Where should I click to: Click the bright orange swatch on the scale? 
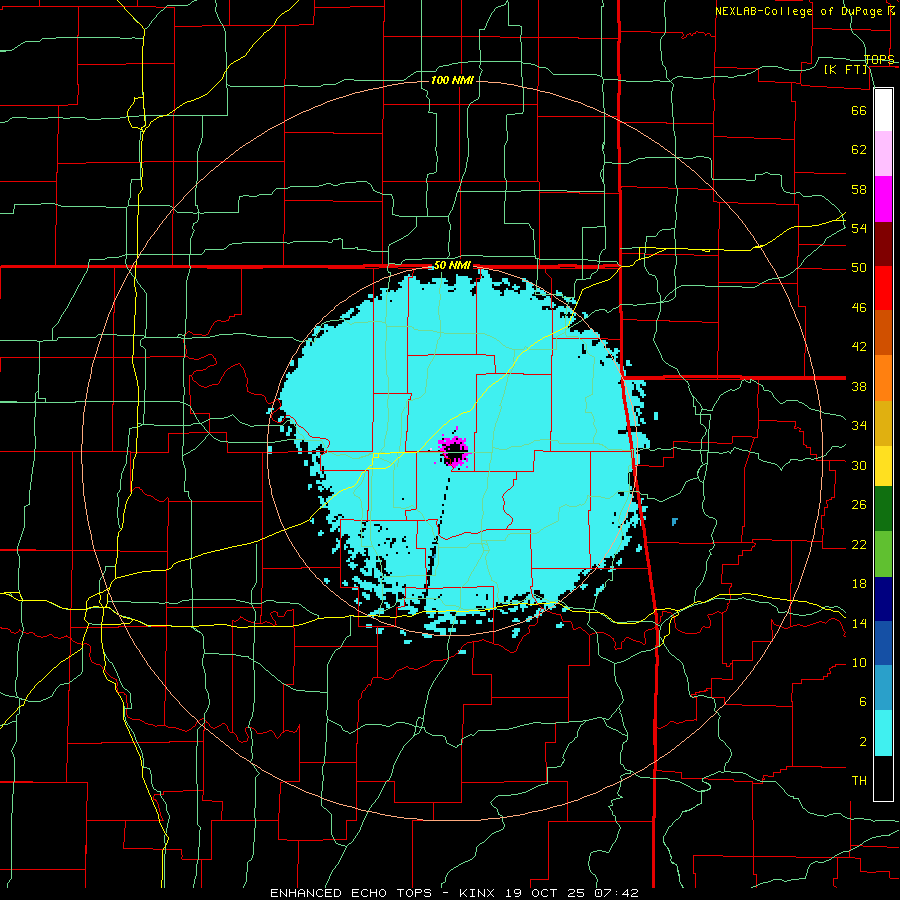click(883, 377)
